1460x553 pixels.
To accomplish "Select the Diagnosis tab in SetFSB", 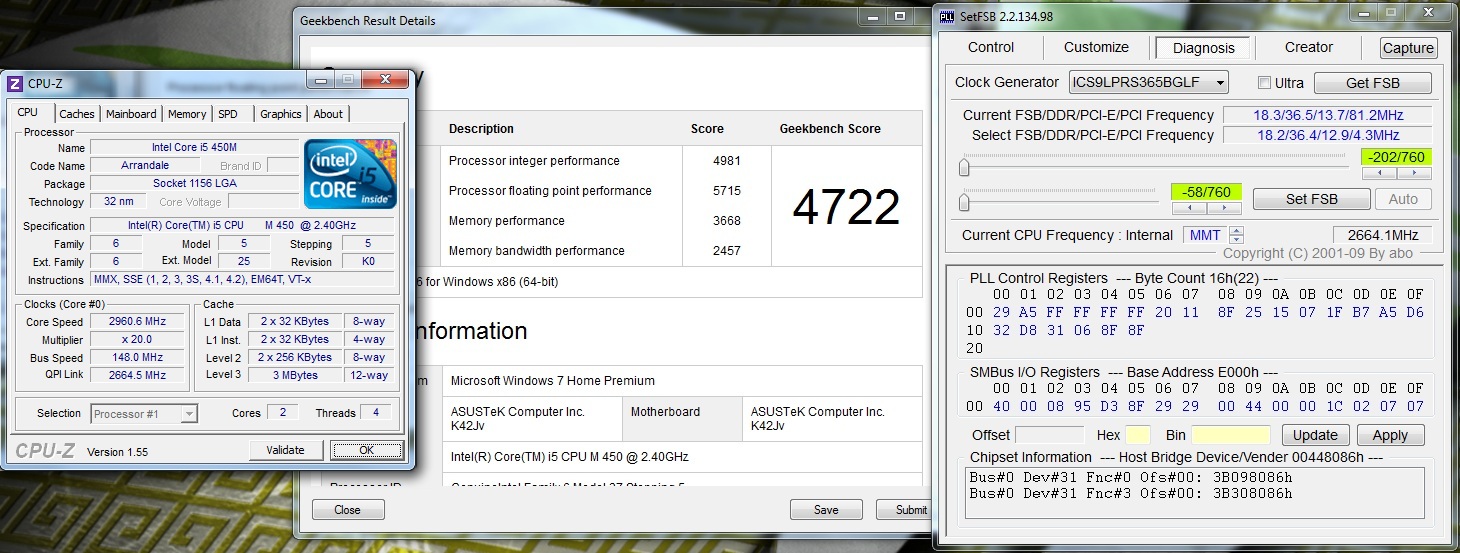I will [x=1204, y=48].
